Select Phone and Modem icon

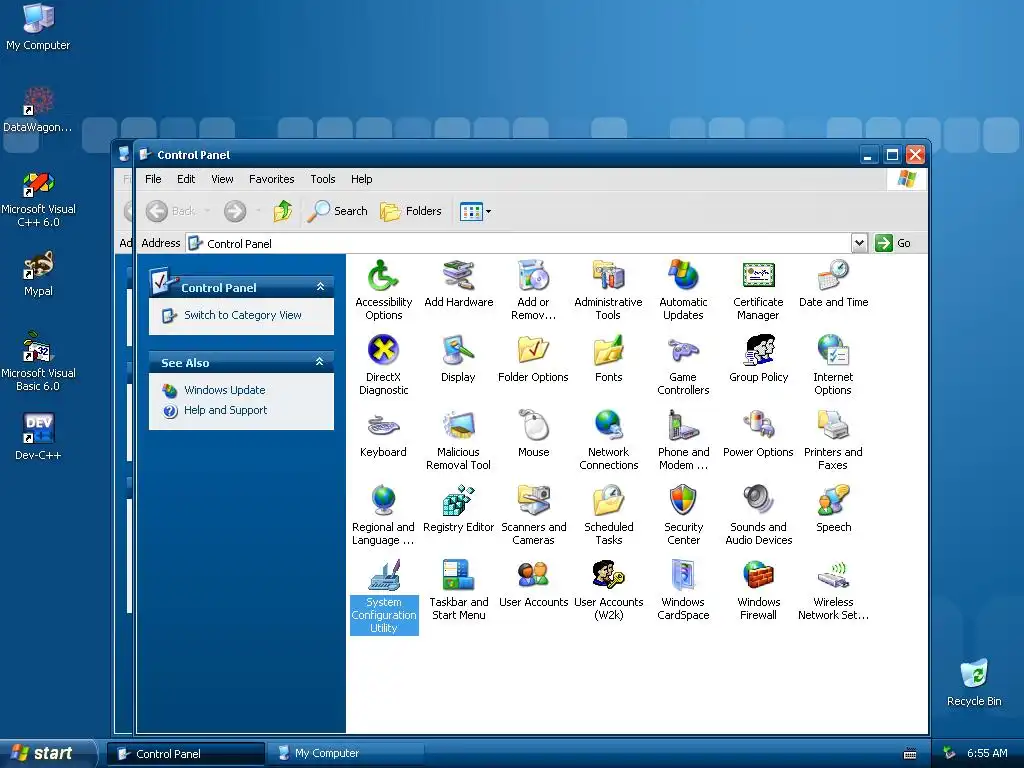pos(683,440)
